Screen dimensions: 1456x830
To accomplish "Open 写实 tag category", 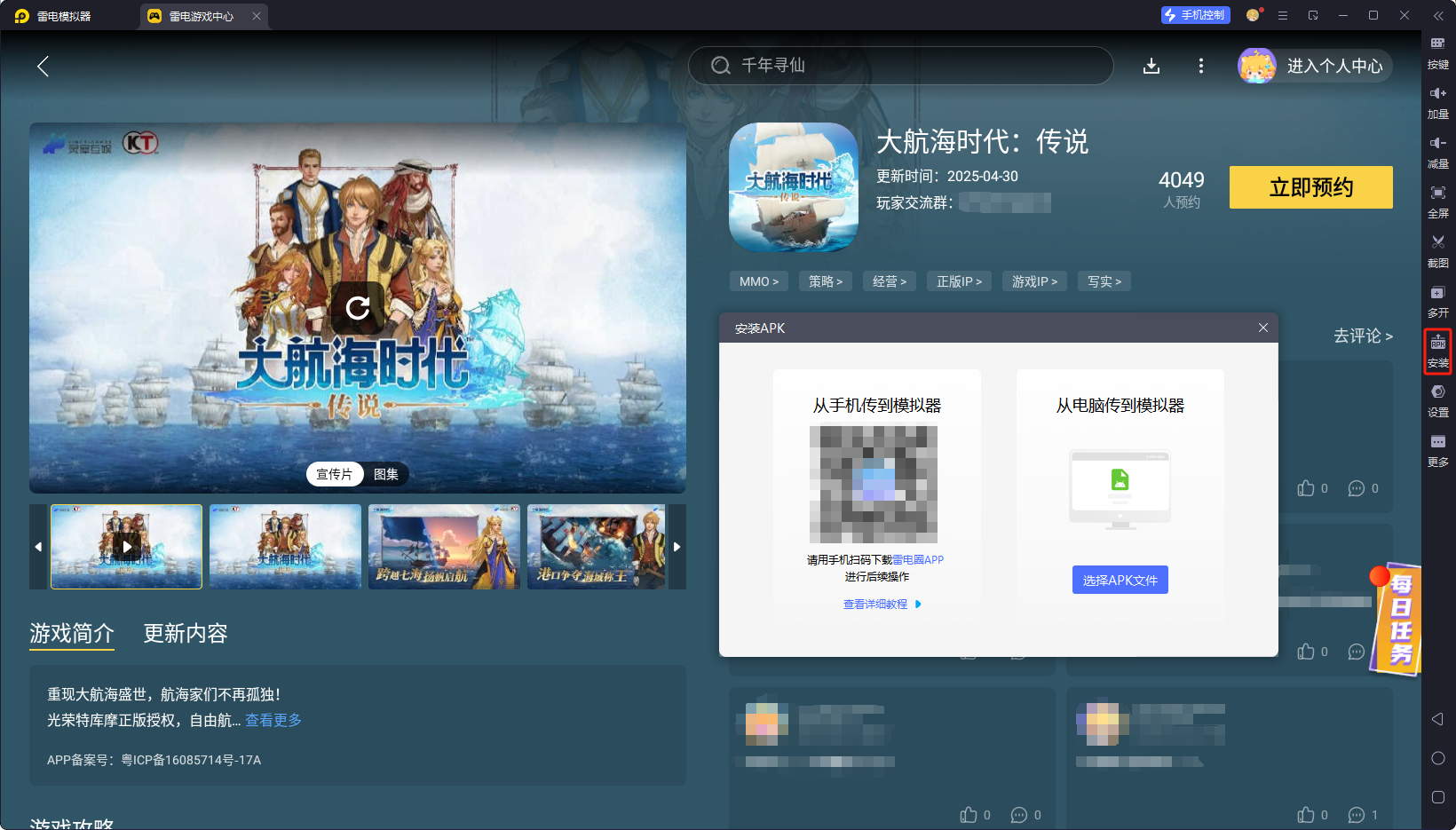I will click(1104, 281).
